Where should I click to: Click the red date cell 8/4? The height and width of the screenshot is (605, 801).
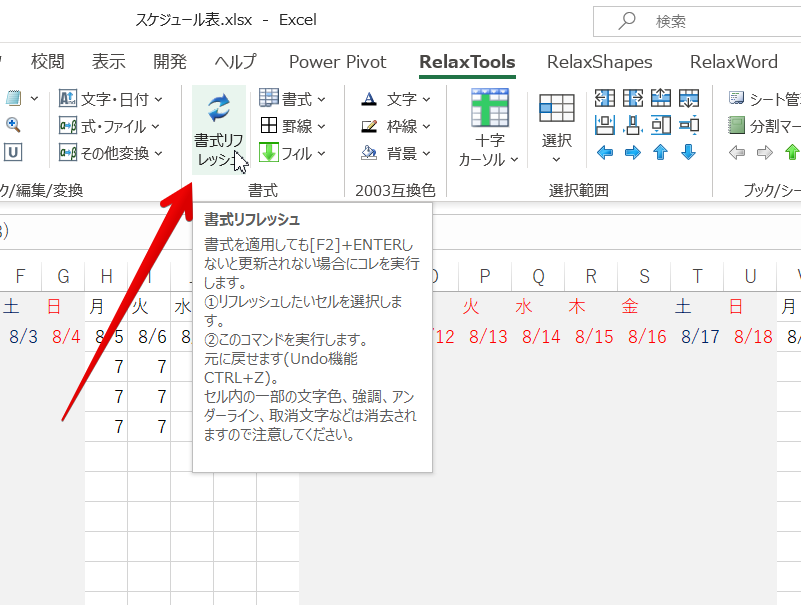tap(63, 337)
